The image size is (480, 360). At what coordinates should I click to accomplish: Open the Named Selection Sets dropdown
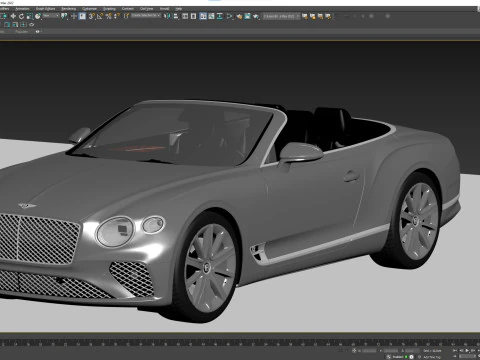(x=146, y=16)
